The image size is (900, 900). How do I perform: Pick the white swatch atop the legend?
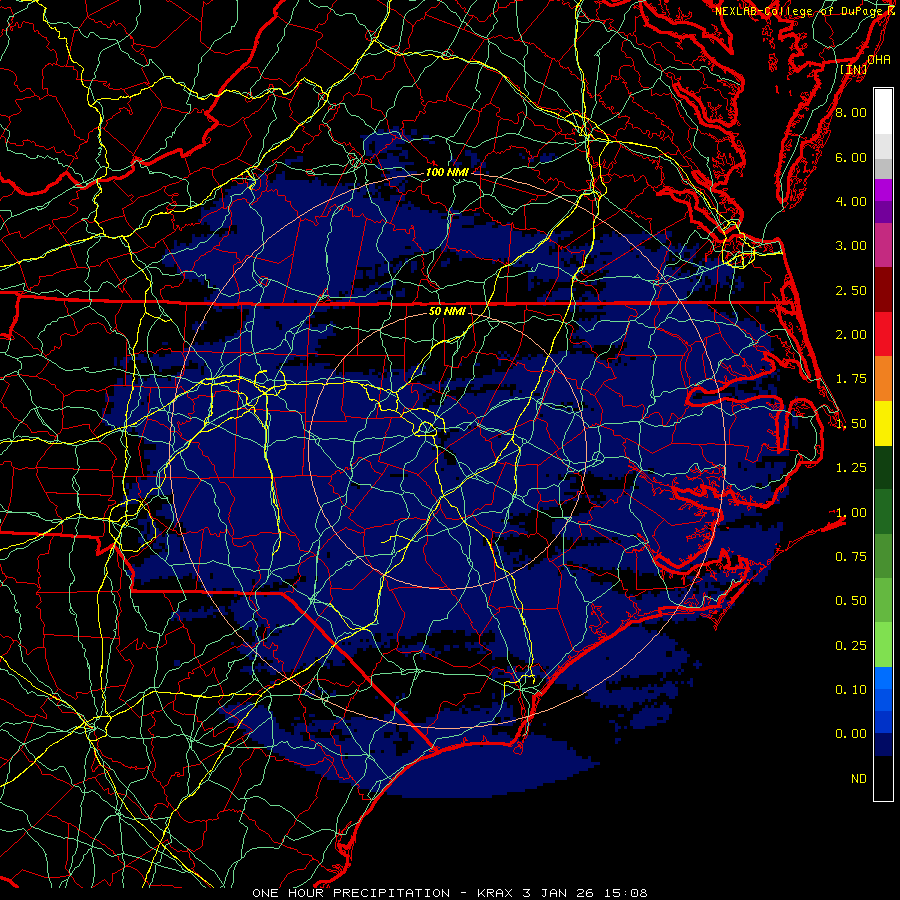[x=883, y=112]
